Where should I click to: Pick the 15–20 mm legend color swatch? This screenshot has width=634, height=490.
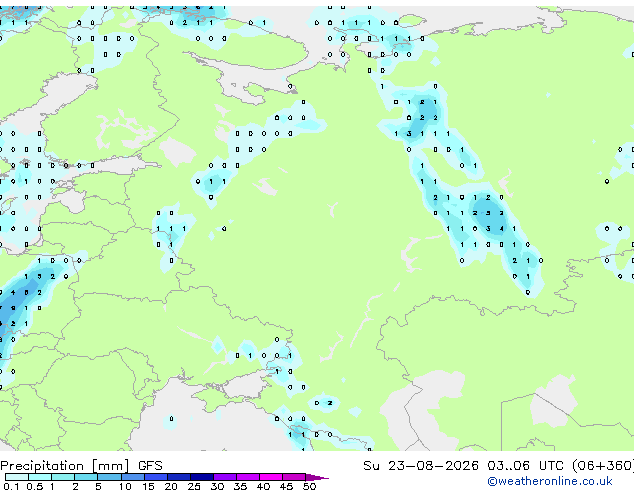[x=156, y=477]
